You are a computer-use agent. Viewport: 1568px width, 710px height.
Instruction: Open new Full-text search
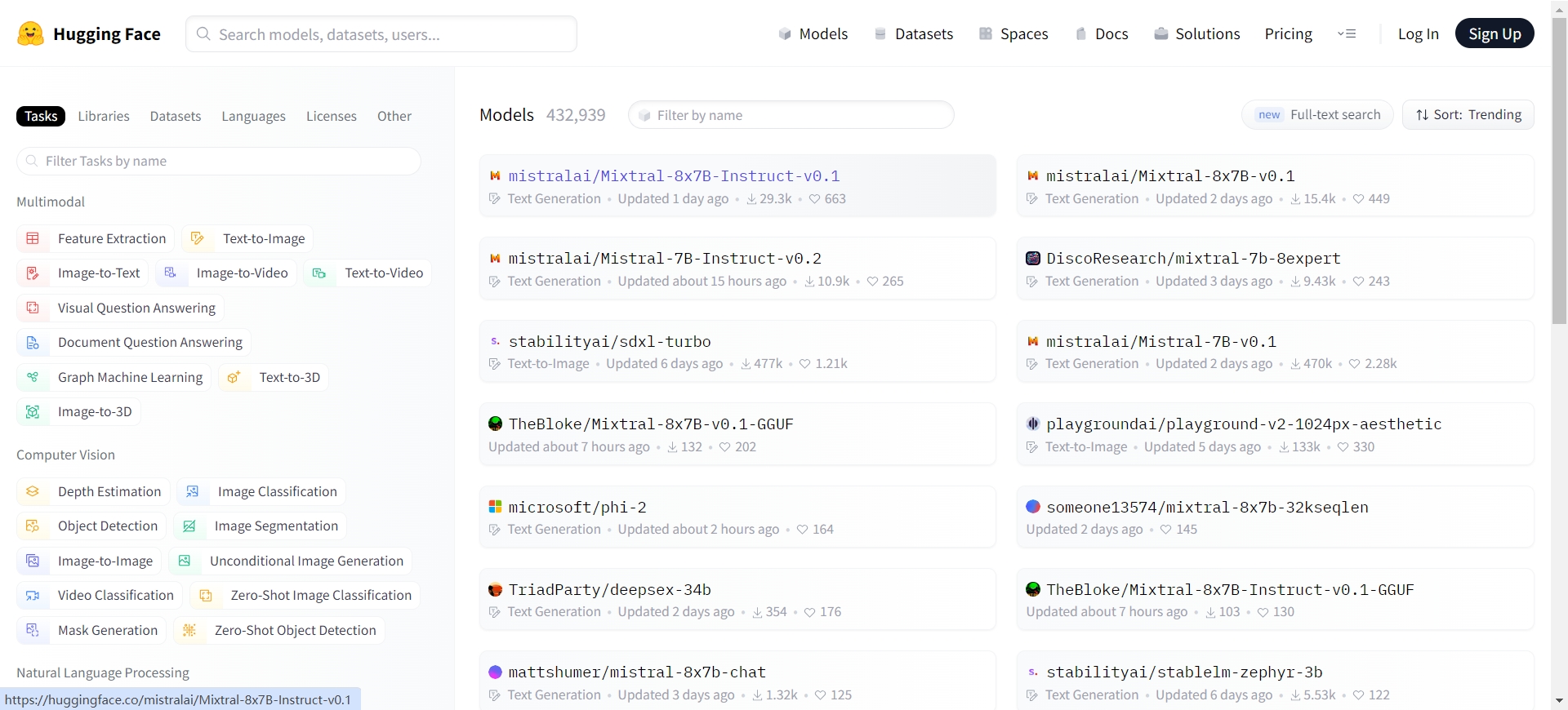[1318, 115]
